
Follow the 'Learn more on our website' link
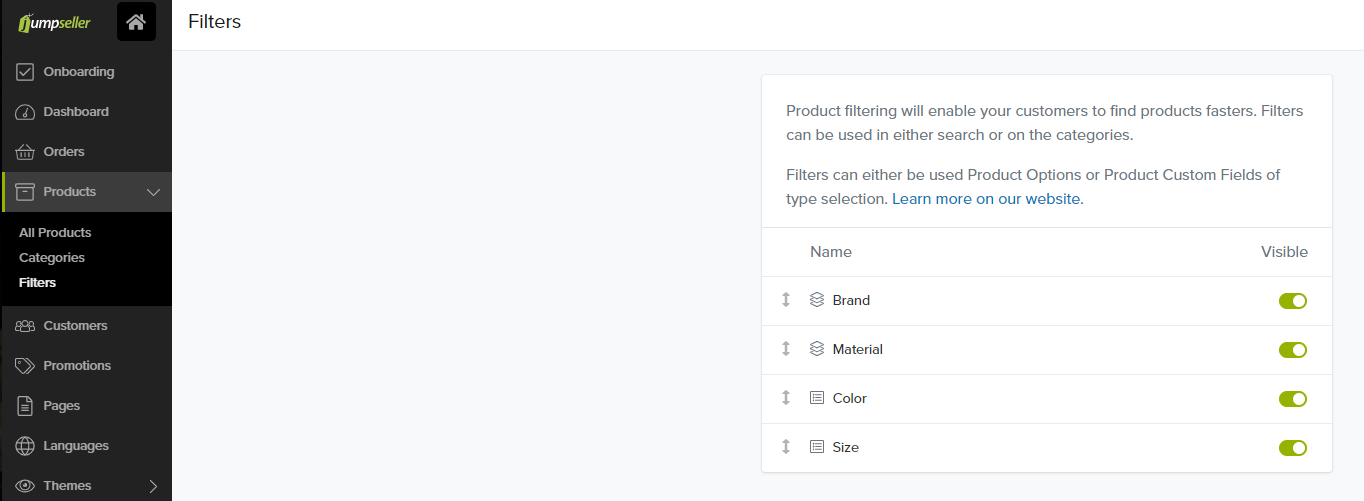point(986,199)
